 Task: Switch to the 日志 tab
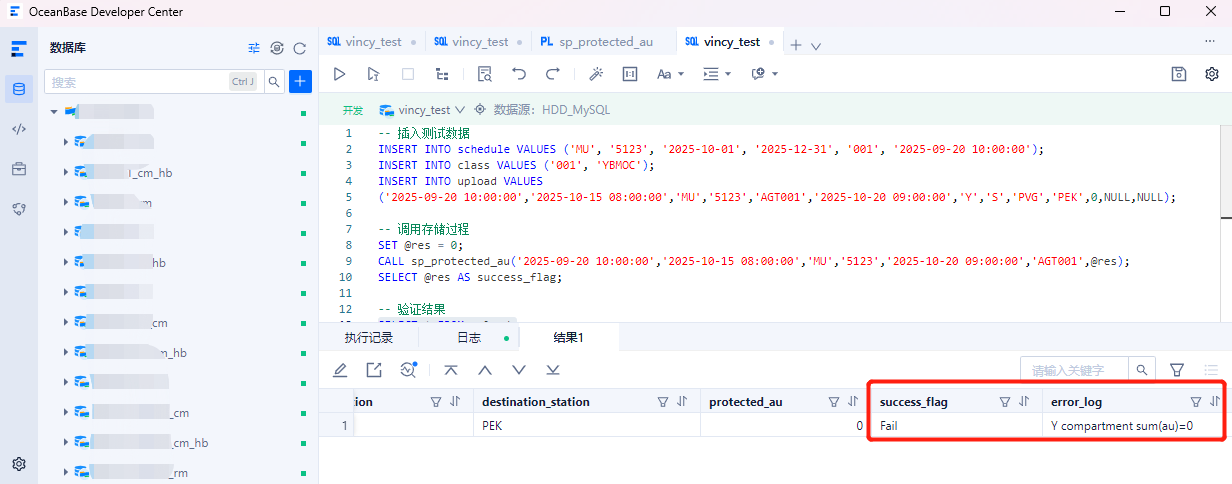coord(469,338)
